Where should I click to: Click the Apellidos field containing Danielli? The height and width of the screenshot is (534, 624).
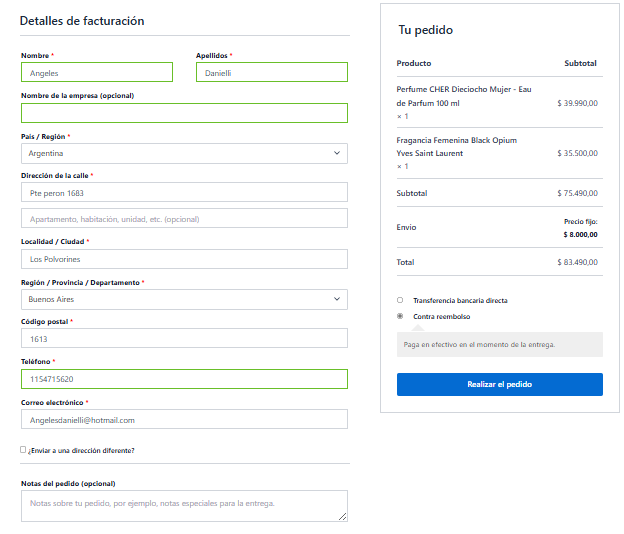click(271, 73)
